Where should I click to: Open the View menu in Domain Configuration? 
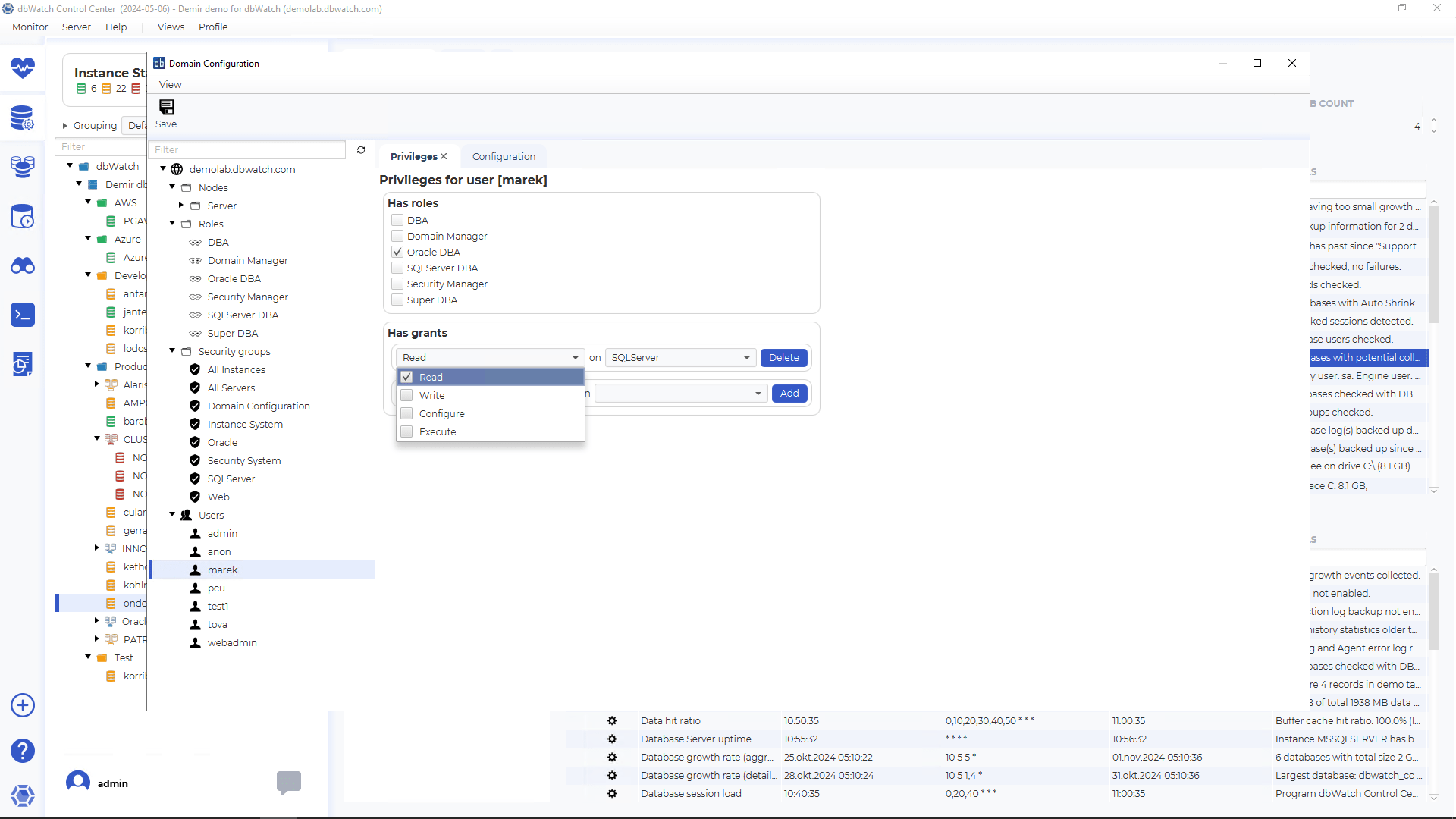[x=170, y=85]
